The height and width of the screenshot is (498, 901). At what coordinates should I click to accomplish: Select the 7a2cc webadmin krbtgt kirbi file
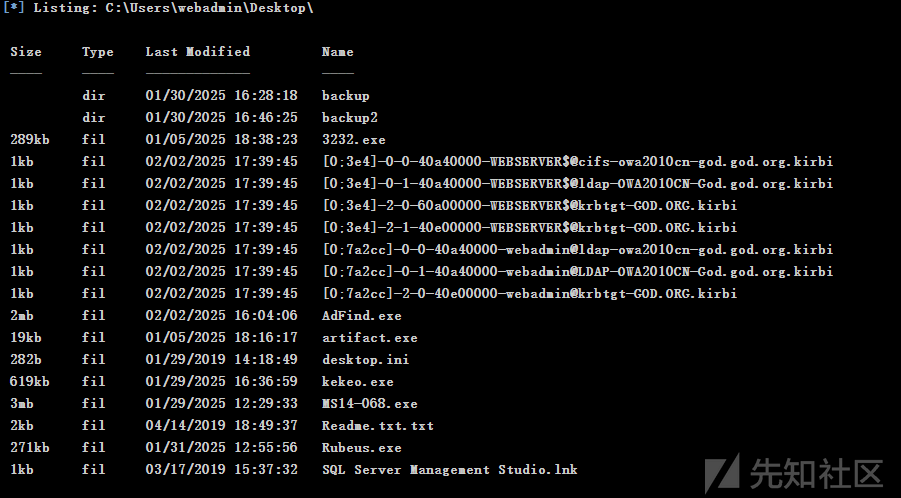[529, 294]
